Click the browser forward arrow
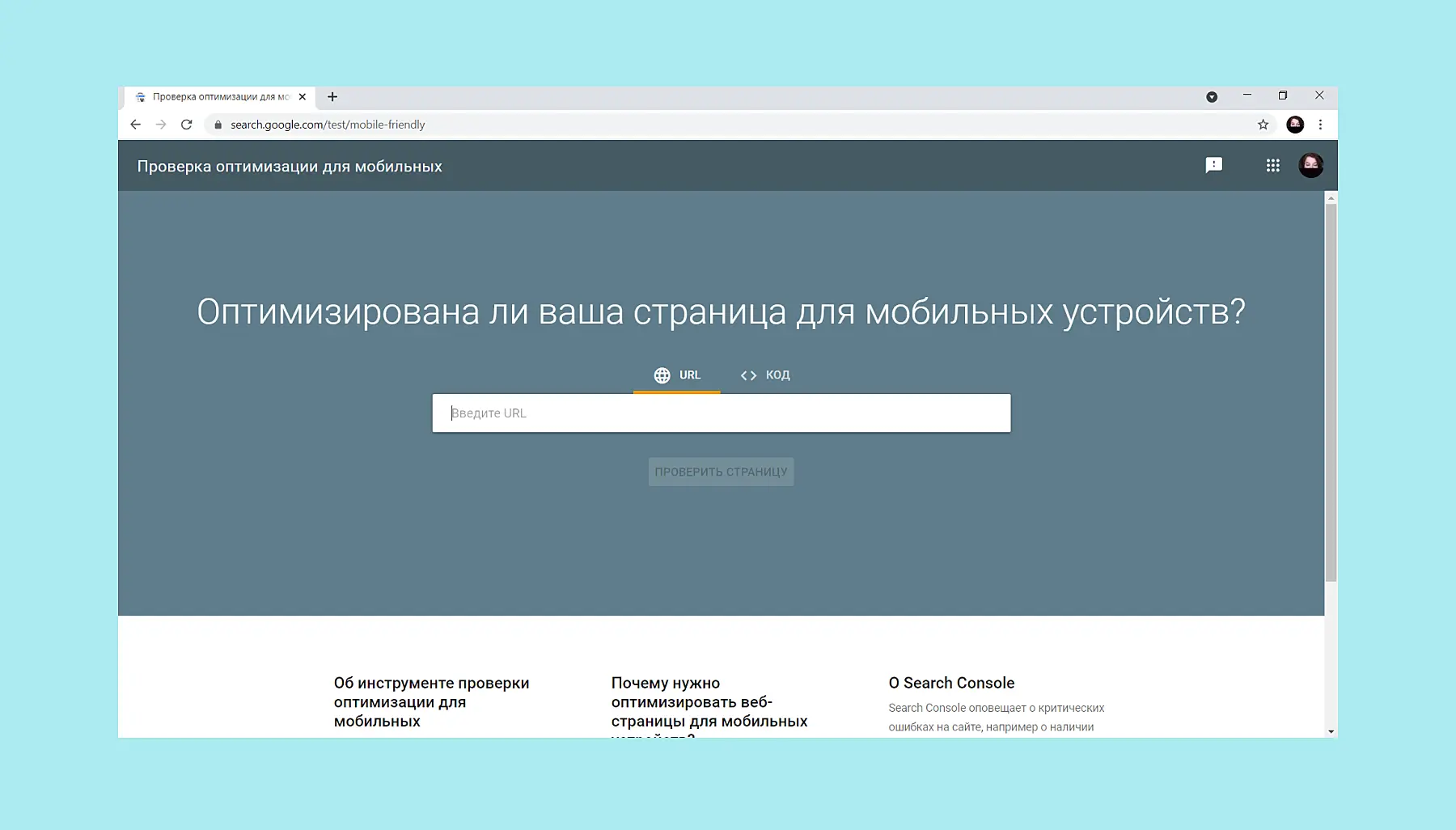 (161, 125)
